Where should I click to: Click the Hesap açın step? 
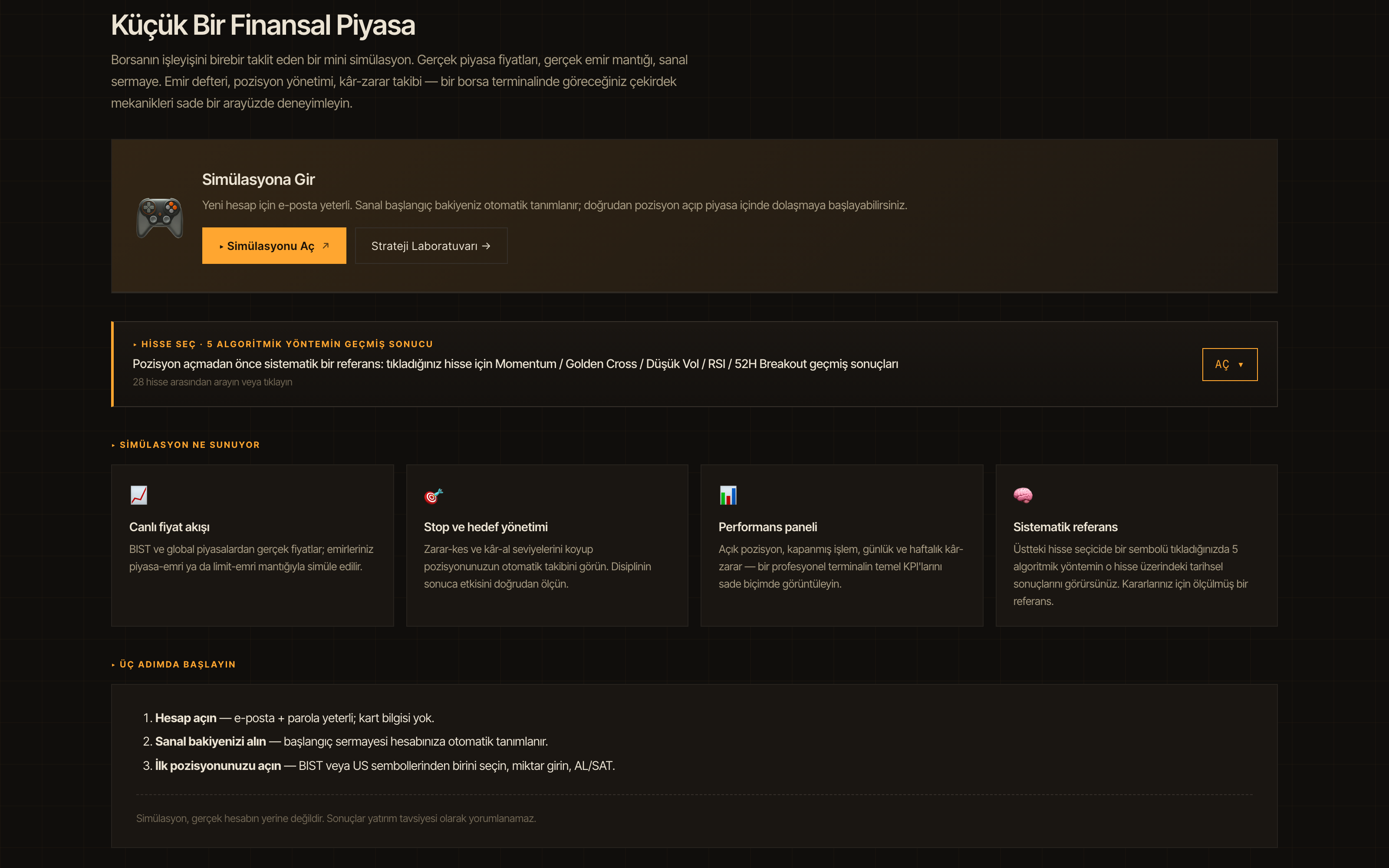289,718
